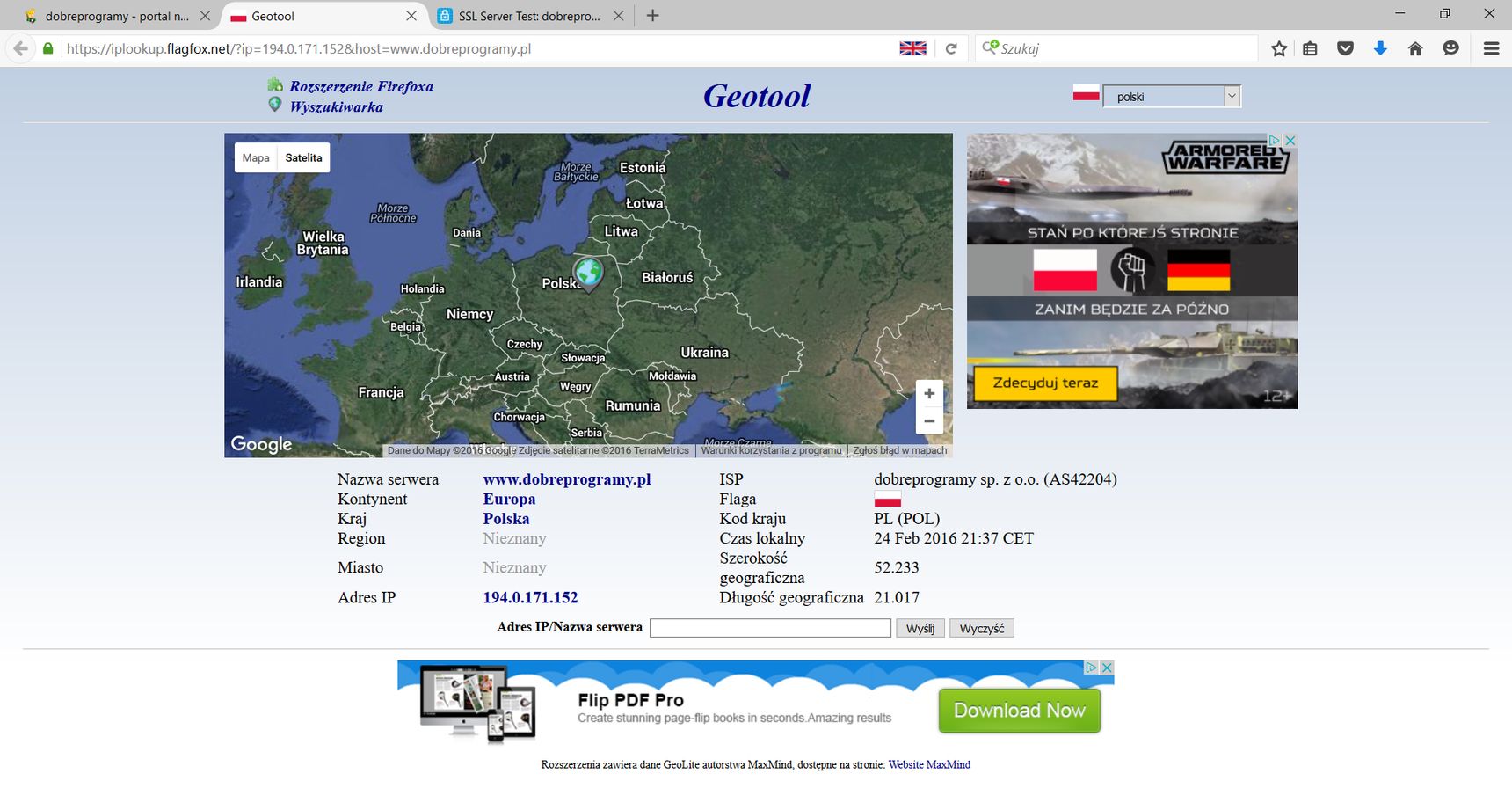The height and width of the screenshot is (810, 1512).
Task: Select the Geotool tab
Action: coord(323,16)
